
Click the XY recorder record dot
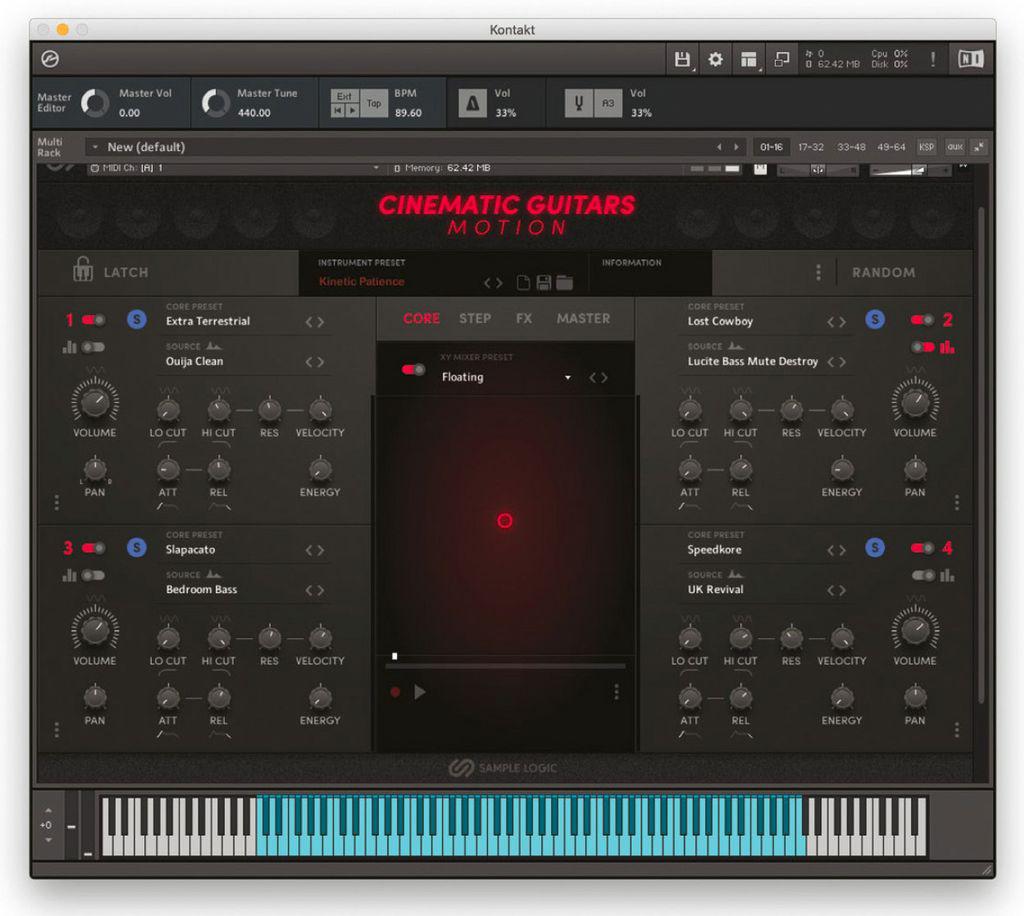coord(395,691)
